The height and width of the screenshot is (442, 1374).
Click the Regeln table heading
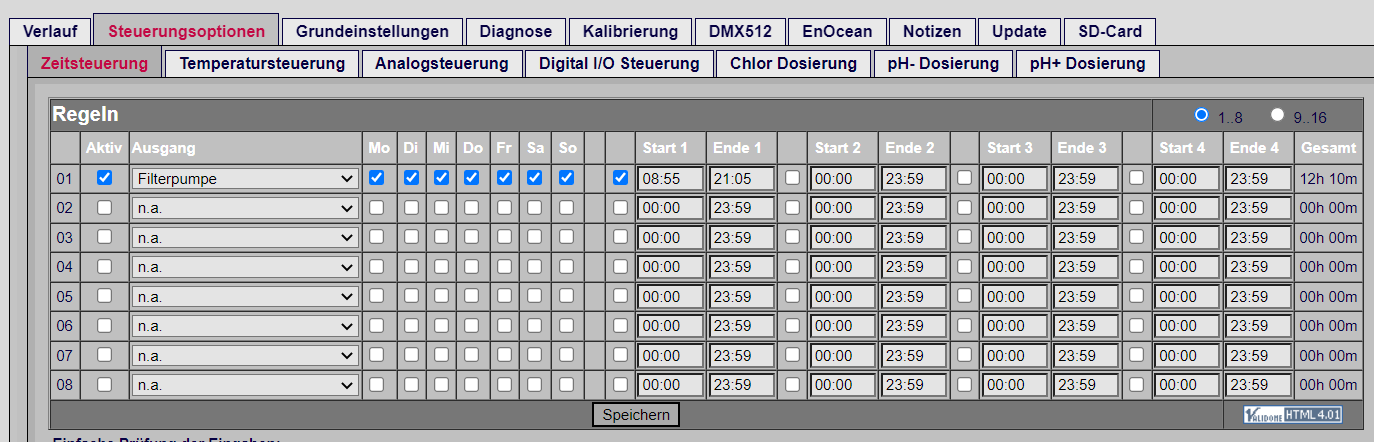(x=86, y=115)
